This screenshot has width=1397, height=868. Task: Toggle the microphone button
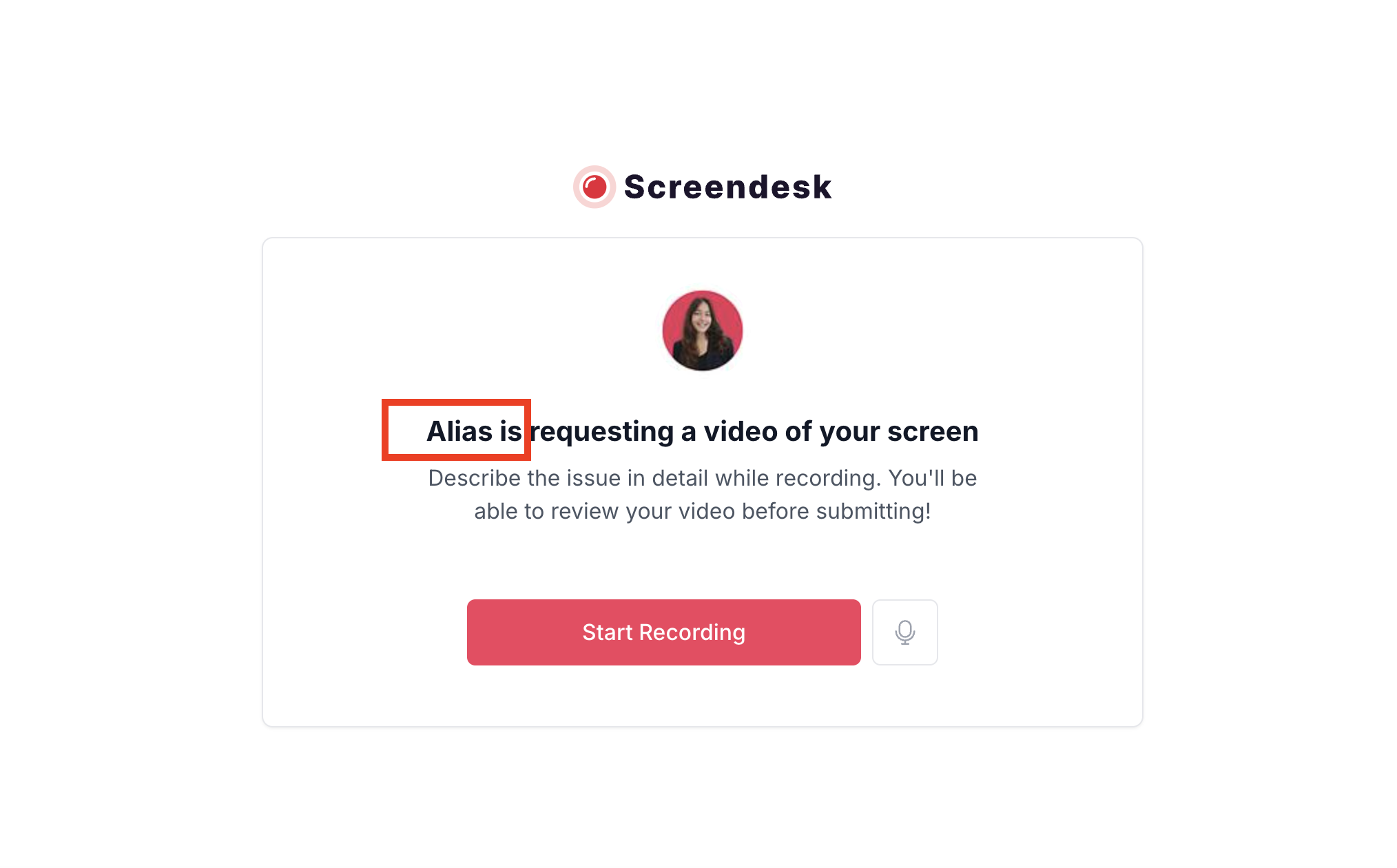pos(904,632)
